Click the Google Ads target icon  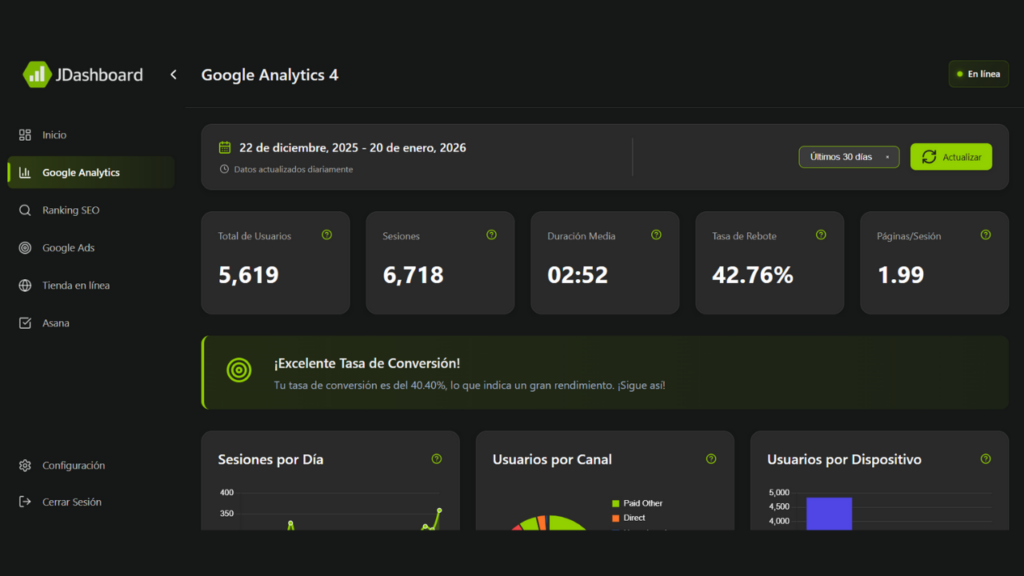[x=25, y=248]
